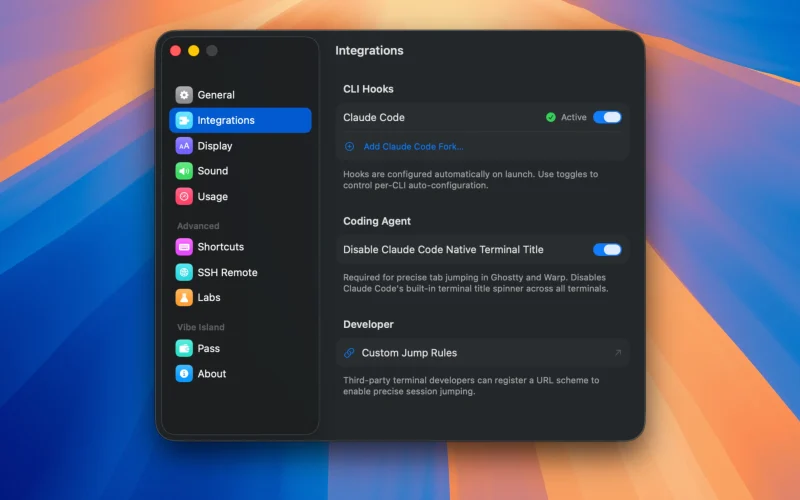Click the pink Shortcuts keyboard icon

point(184,247)
